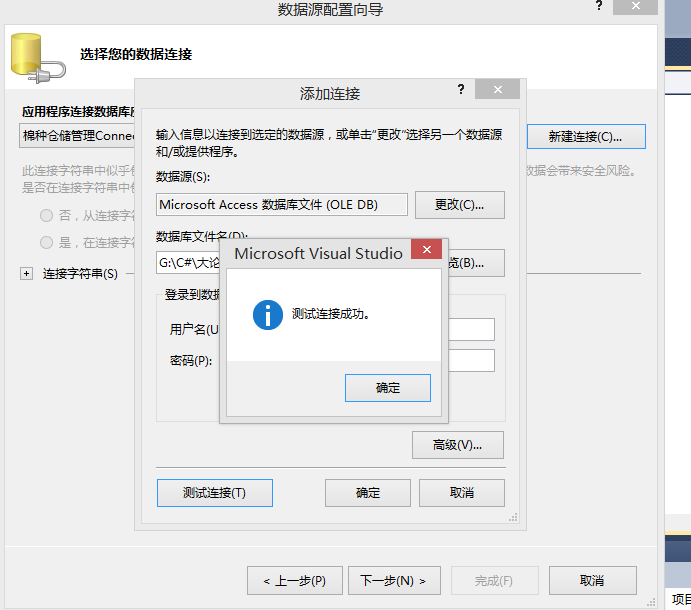Click the 测试连接(T) button
Image resolution: width=691 pixels, height=610 pixels.
(215, 493)
